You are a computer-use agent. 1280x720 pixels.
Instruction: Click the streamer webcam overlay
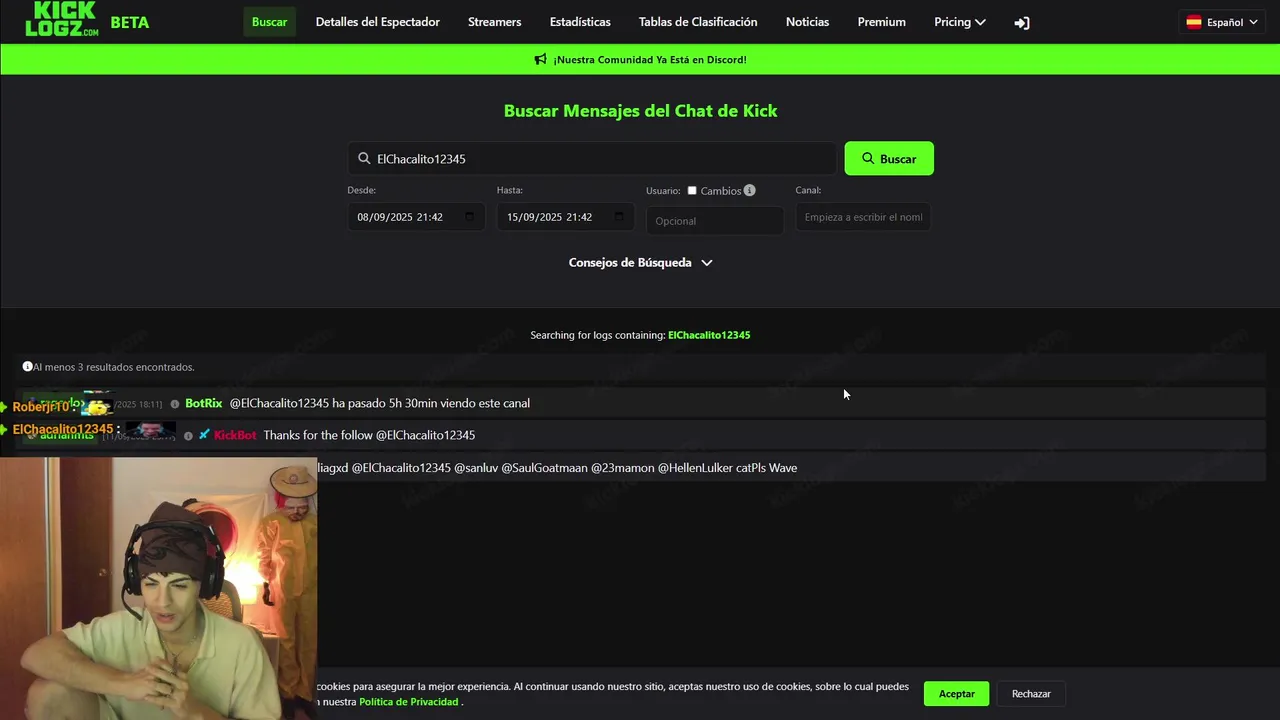(x=158, y=589)
